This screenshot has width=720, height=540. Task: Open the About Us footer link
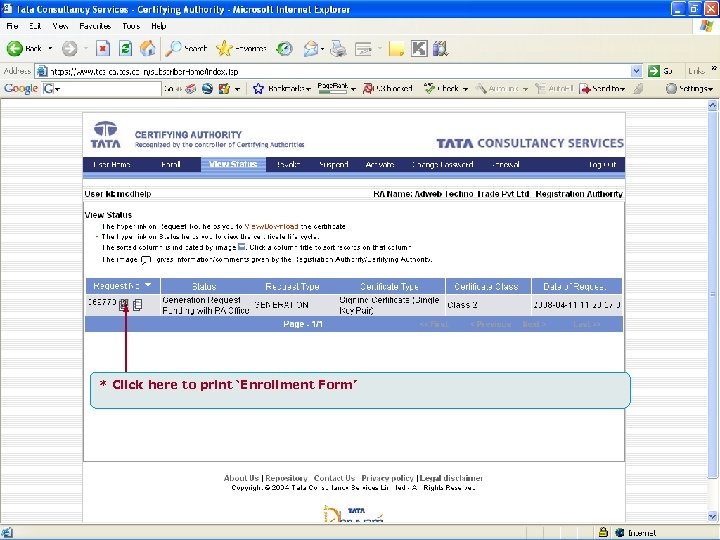pos(242,478)
